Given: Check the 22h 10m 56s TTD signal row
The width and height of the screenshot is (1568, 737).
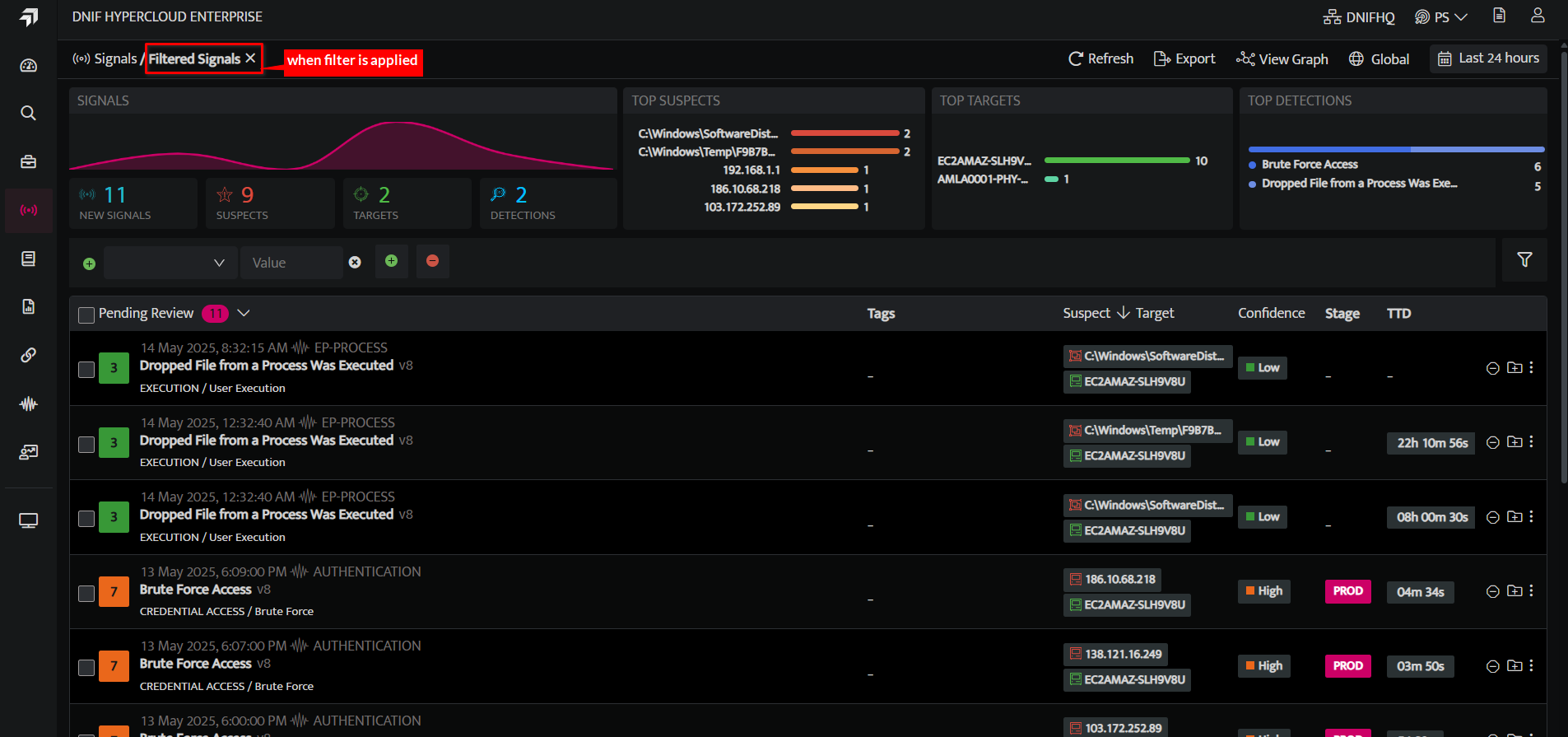Looking at the screenshot, I should coord(86,444).
